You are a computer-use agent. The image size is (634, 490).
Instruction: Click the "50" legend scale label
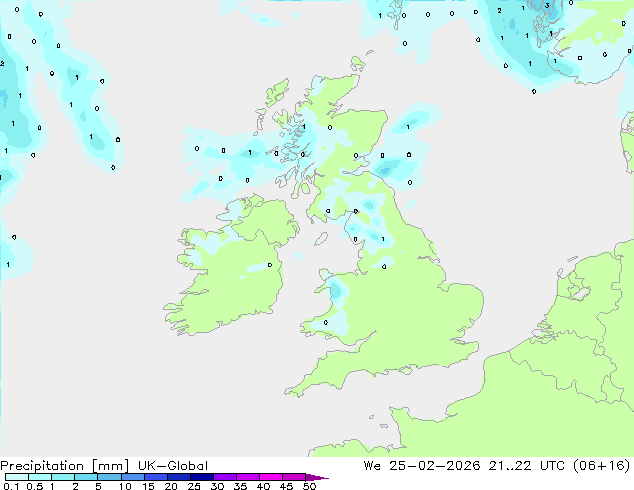[x=309, y=486]
